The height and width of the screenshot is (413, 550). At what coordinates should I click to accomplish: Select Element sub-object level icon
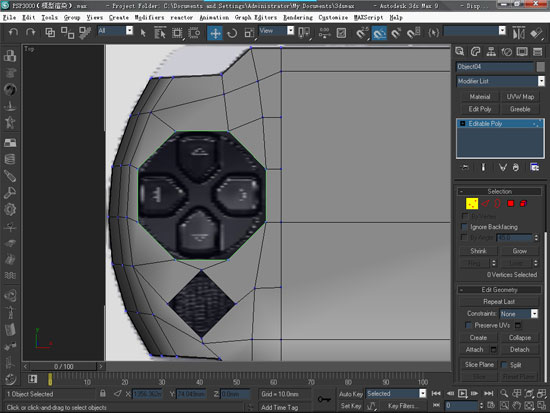523,204
